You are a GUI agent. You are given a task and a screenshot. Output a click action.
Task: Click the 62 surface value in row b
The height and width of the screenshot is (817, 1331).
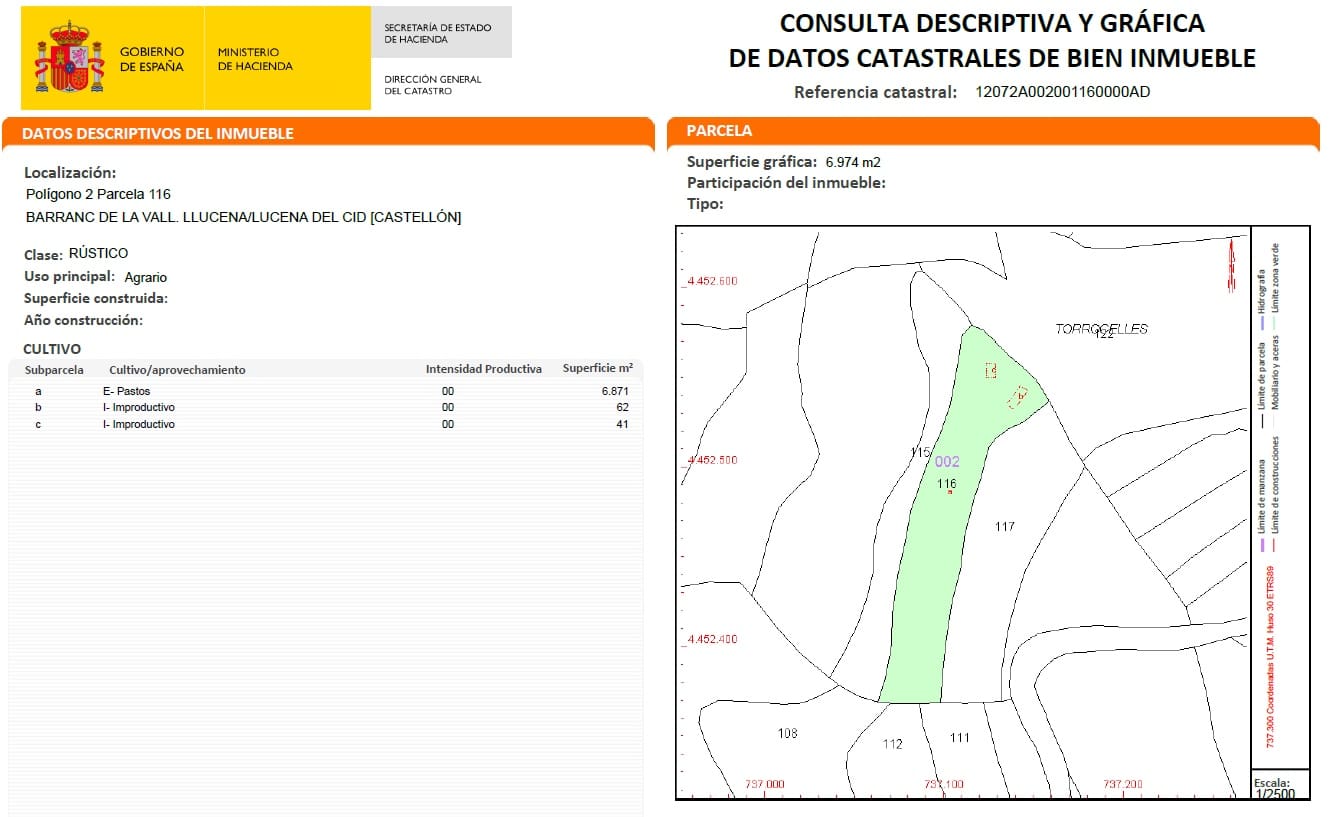[x=622, y=408]
